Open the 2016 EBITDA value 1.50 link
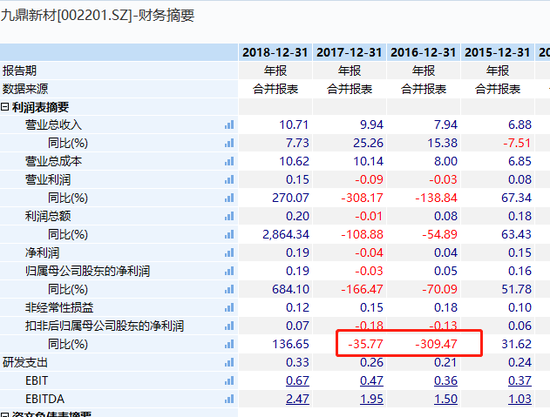The height and width of the screenshot is (417, 550). tap(445, 399)
